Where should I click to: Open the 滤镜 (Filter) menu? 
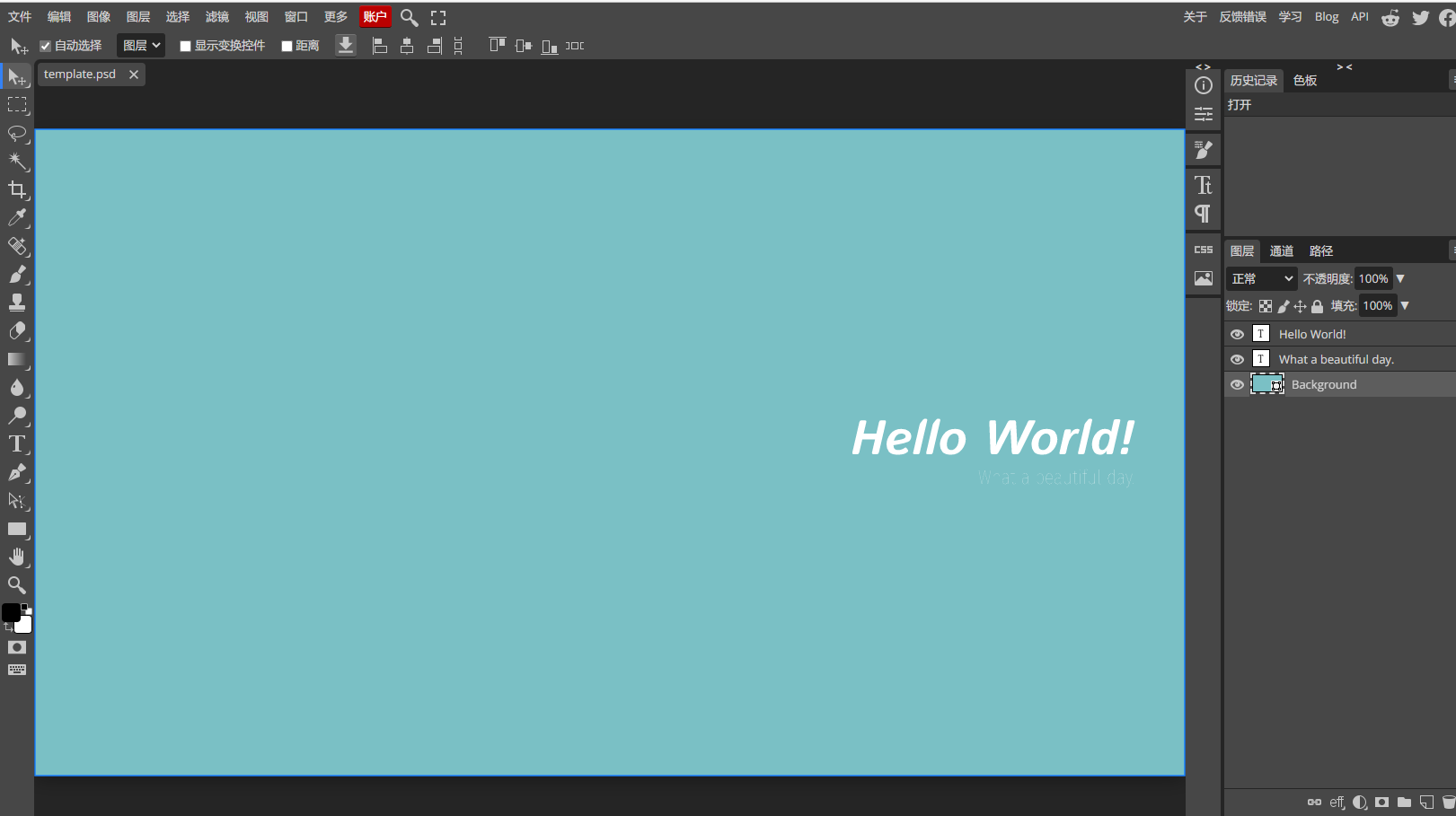pyautogui.click(x=216, y=17)
